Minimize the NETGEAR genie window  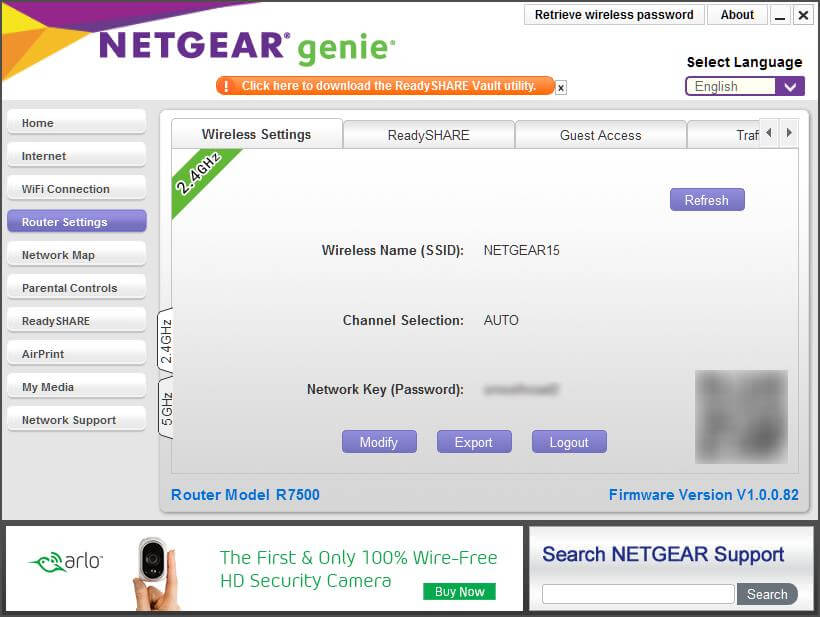pos(780,16)
